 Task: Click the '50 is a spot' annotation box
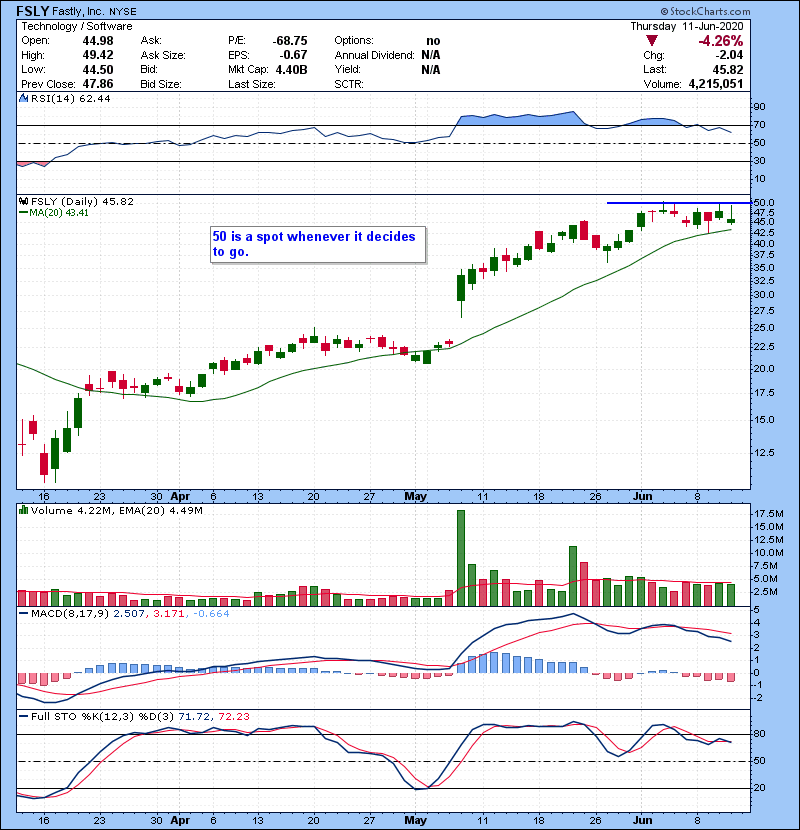point(318,244)
